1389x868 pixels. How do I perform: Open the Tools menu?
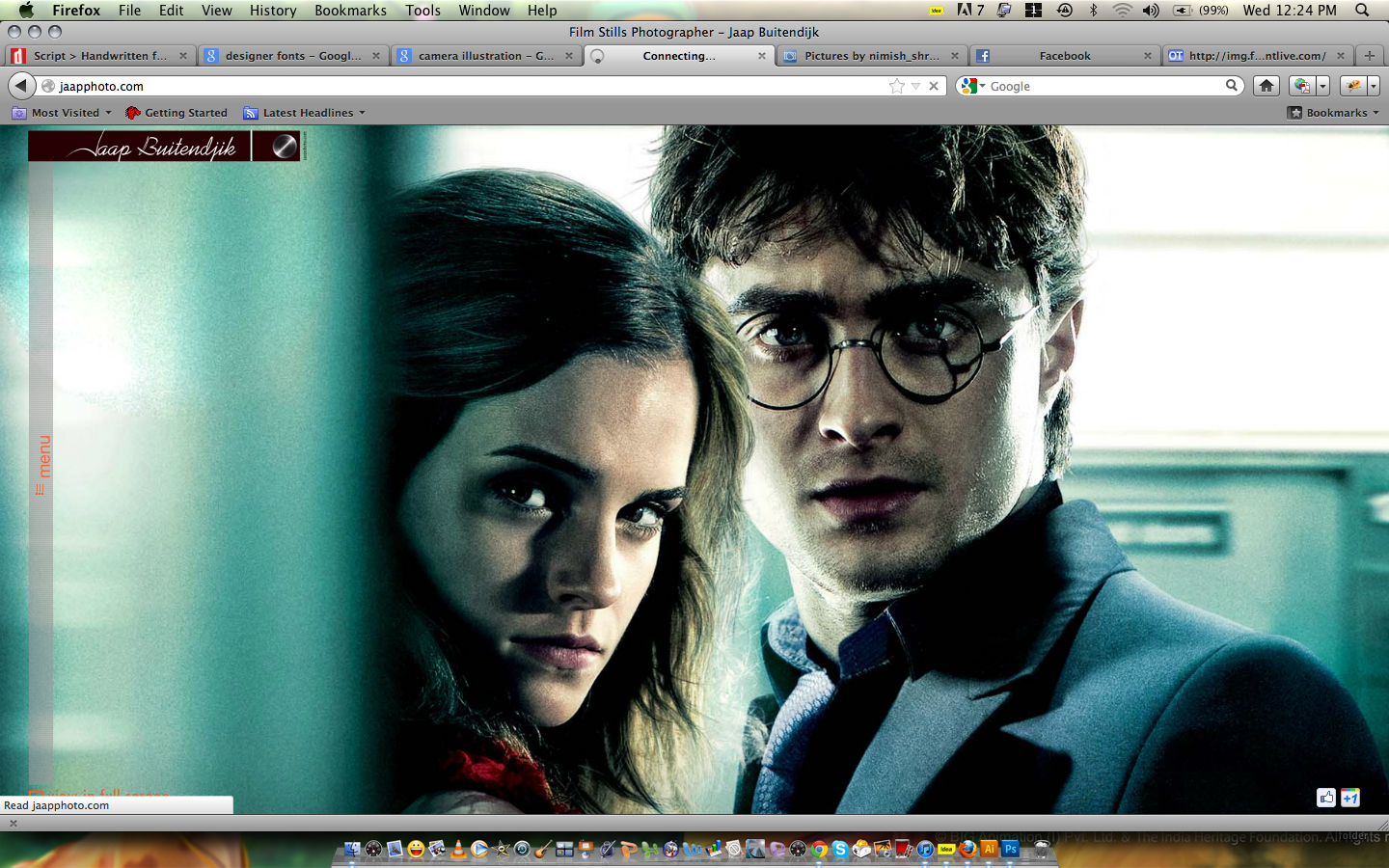coord(422,11)
